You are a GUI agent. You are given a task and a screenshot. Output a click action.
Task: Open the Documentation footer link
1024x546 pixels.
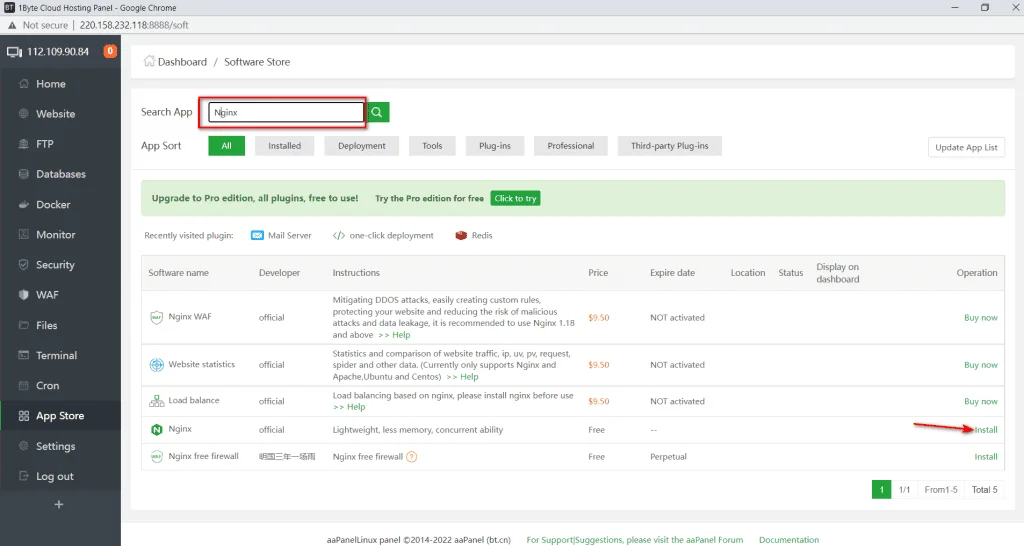[788, 540]
